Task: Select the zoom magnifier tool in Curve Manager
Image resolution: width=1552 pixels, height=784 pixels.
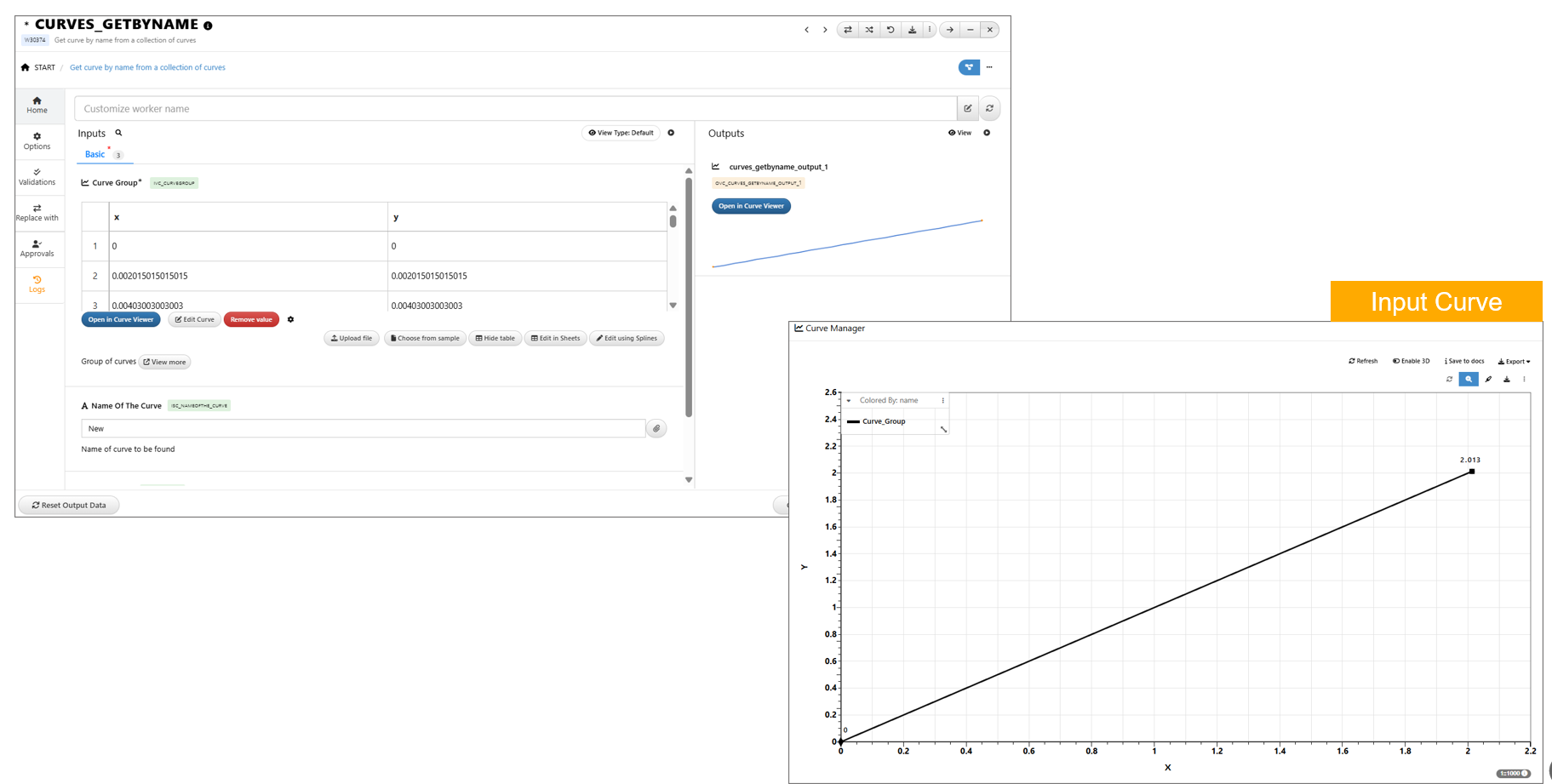Action: [x=1468, y=380]
